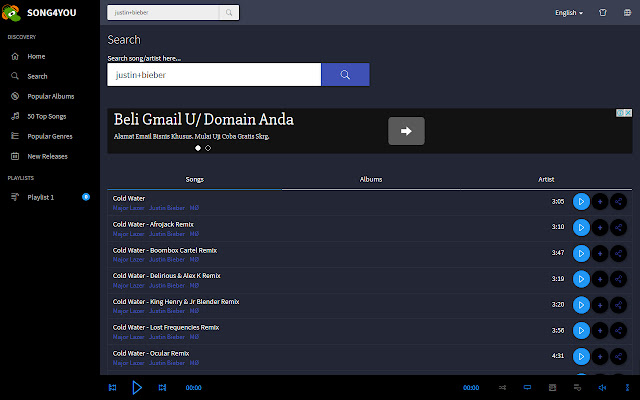The image size is (640, 400).
Task: Share Cold Water - Lost Frequencies Remix
Action: point(618,331)
